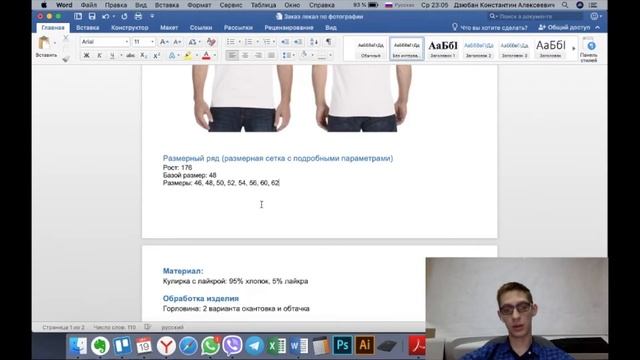Open Illustrator from the Dock
This screenshot has height=360, width=640.
coord(364,346)
